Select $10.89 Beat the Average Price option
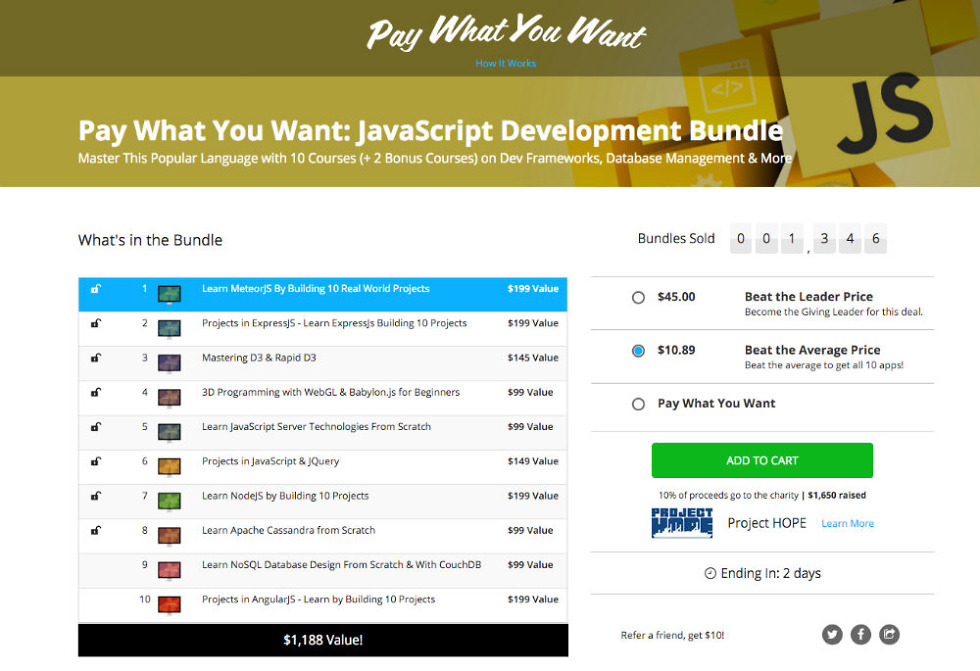Image resolution: width=980 pixels, height=671 pixels. point(638,351)
